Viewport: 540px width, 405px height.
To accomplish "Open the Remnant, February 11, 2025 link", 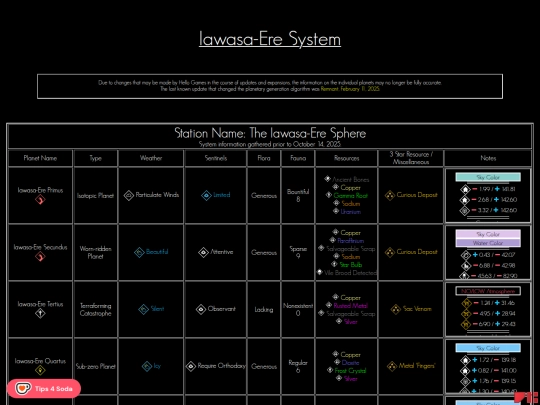I will click(x=350, y=89).
